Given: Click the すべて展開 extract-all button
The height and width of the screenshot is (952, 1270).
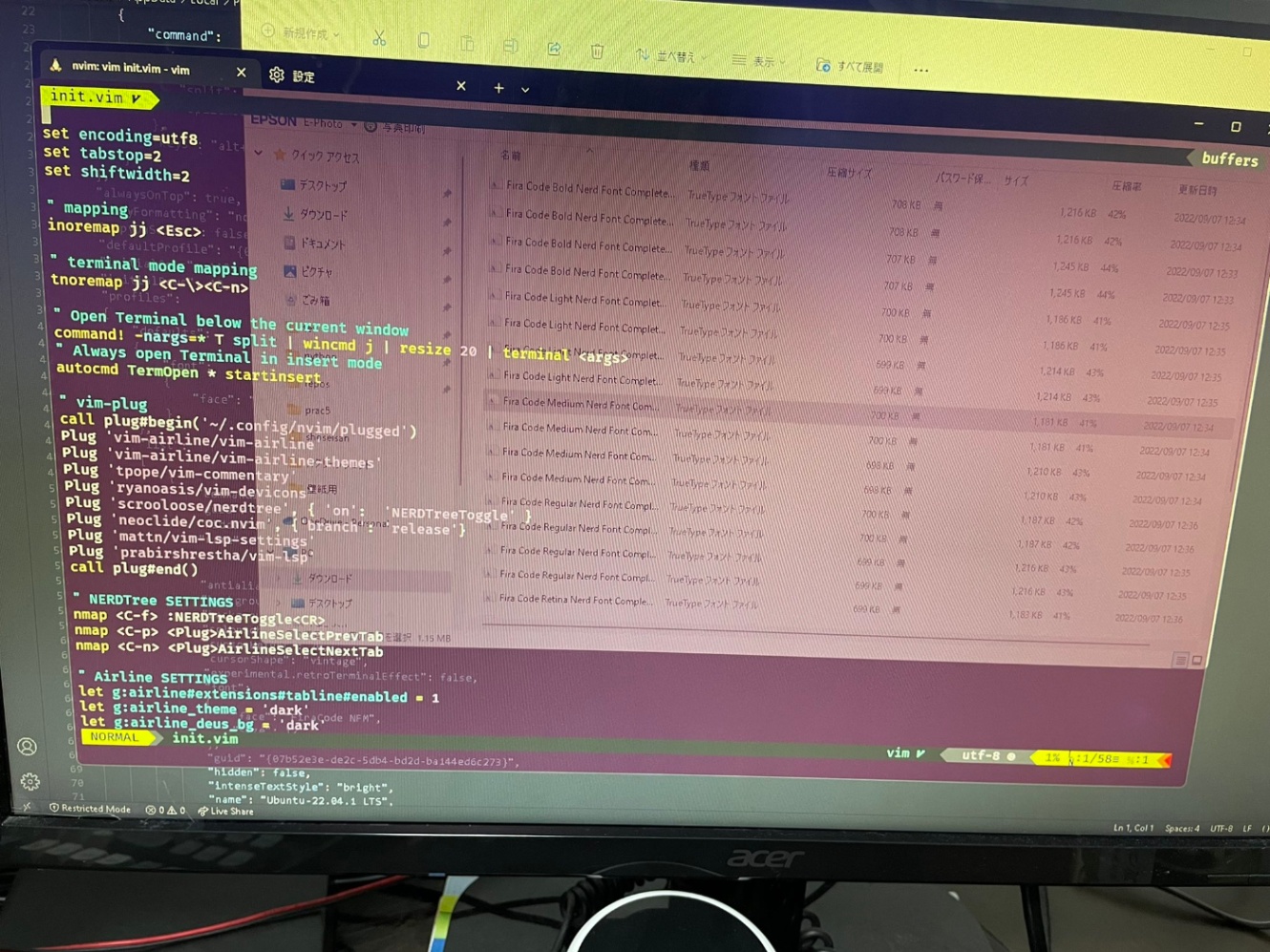Looking at the screenshot, I should [x=850, y=66].
